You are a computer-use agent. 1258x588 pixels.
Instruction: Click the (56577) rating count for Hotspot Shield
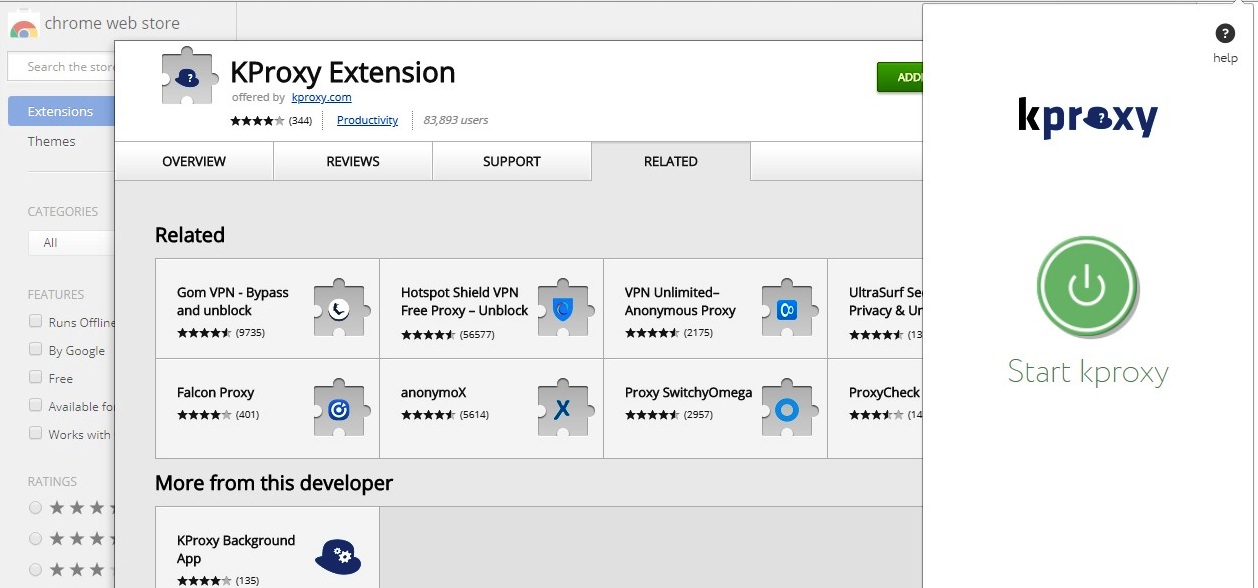477,333
